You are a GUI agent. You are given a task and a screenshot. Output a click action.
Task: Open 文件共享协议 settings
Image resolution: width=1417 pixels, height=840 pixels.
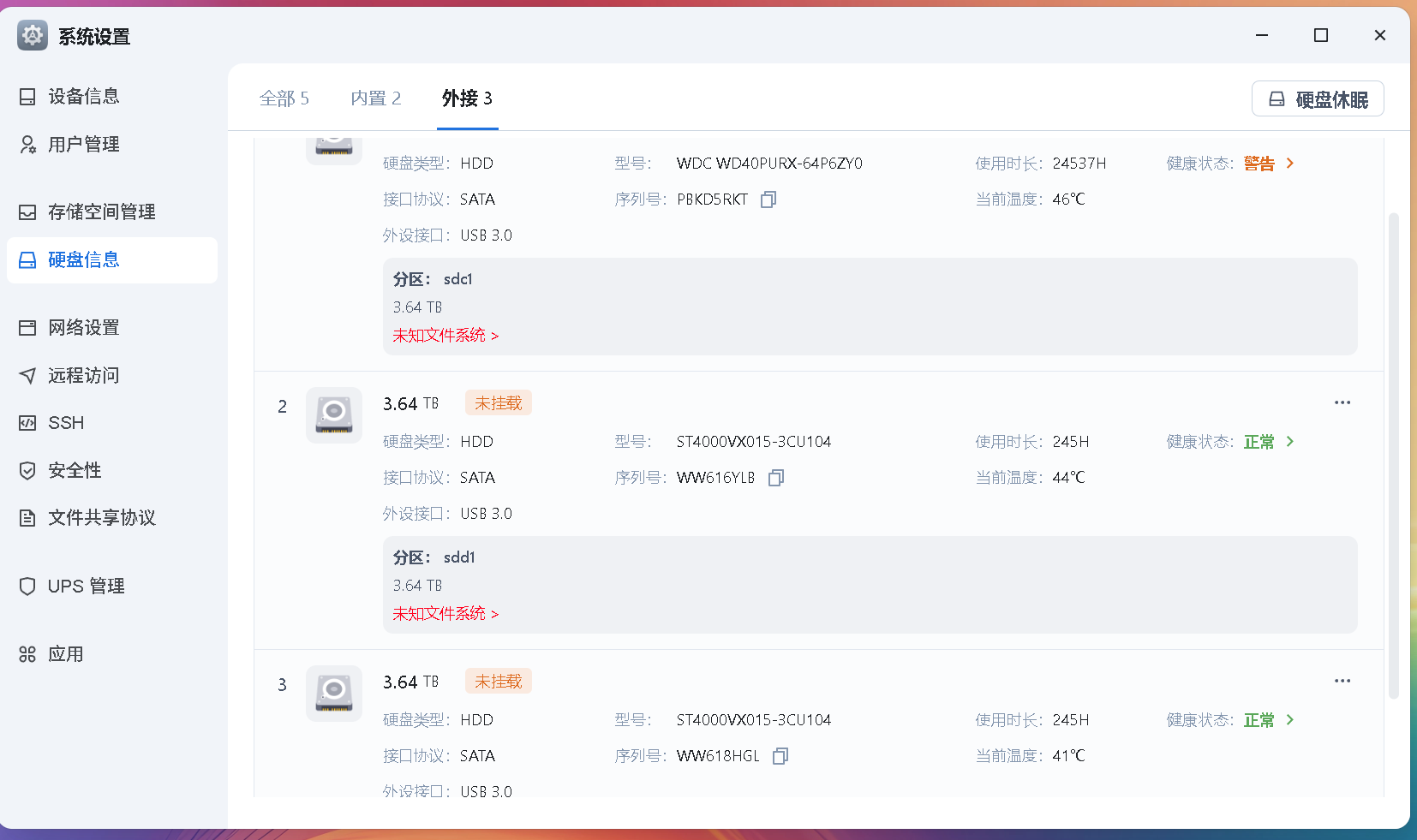[x=111, y=517]
